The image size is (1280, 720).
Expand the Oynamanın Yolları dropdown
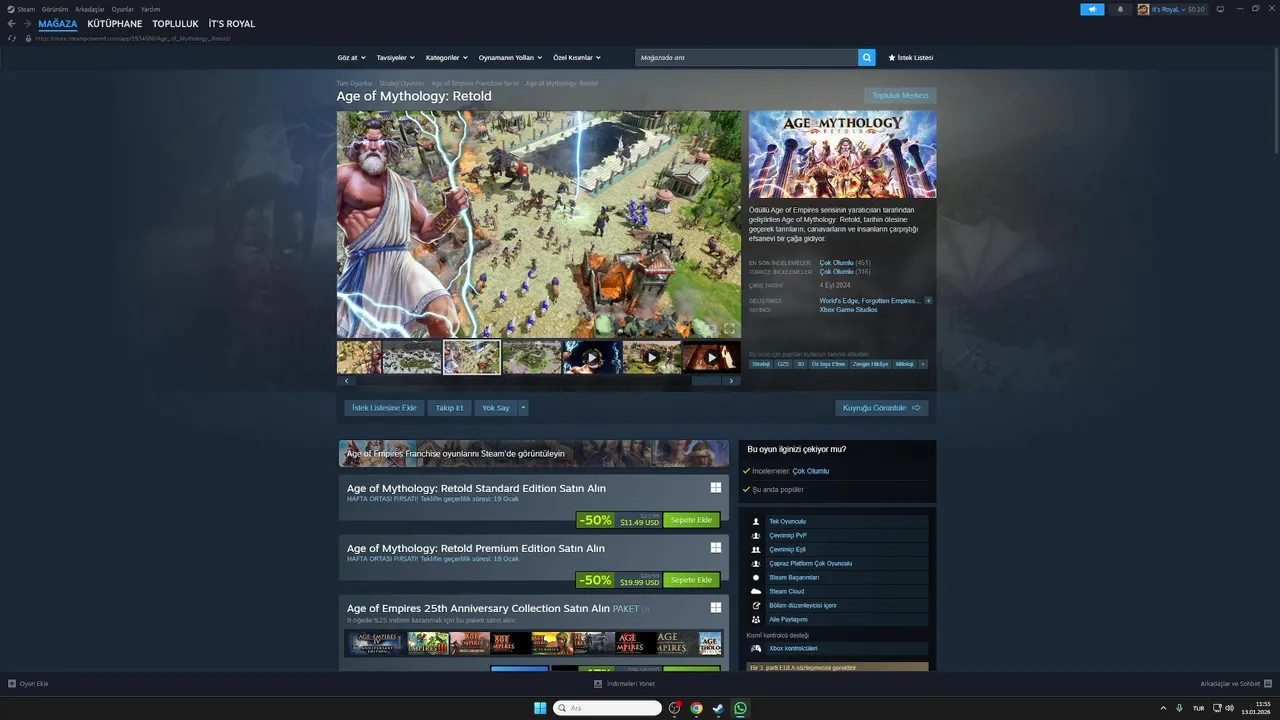click(510, 58)
